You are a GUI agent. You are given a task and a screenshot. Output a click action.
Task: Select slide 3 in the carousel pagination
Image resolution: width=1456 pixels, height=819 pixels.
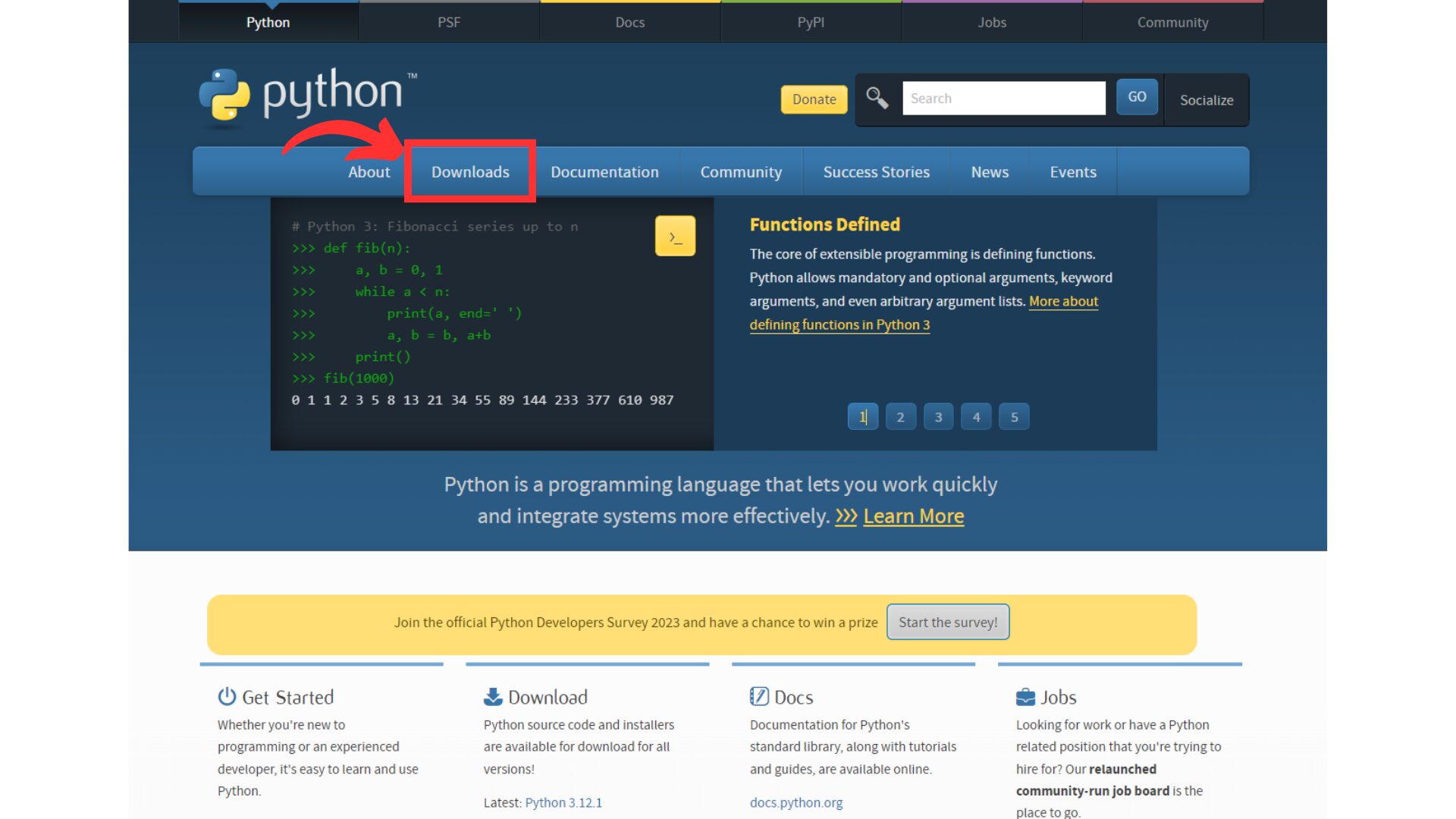pyautogui.click(x=938, y=416)
